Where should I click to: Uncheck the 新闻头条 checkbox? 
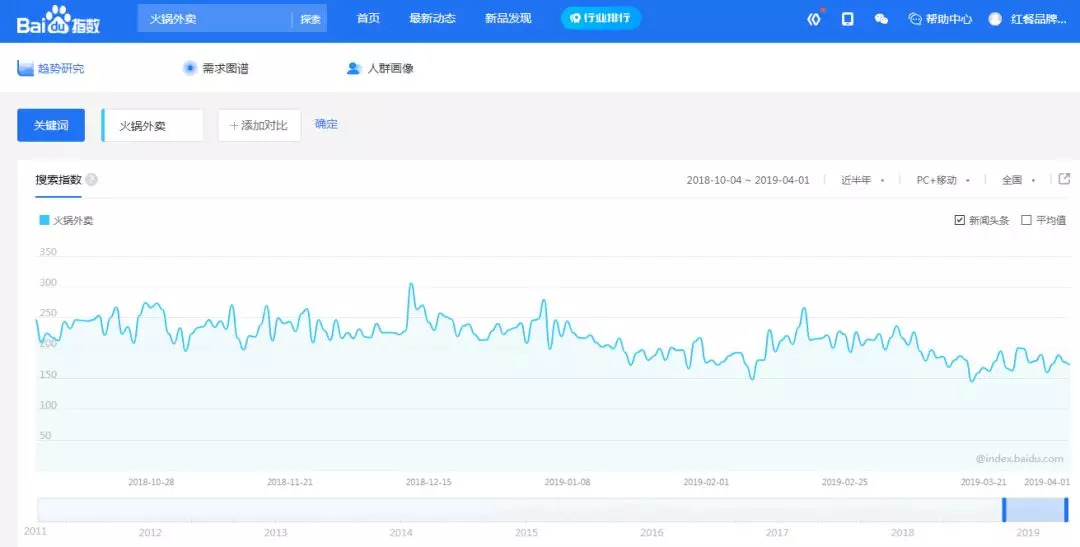point(959,220)
